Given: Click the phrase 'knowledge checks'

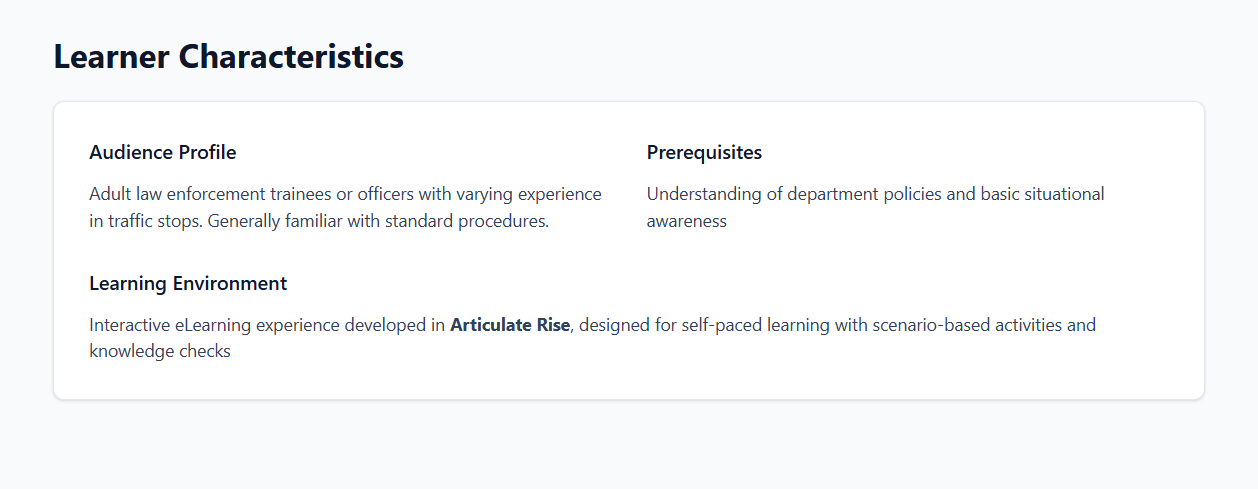Looking at the screenshot, I should click(x=160, y=351).
